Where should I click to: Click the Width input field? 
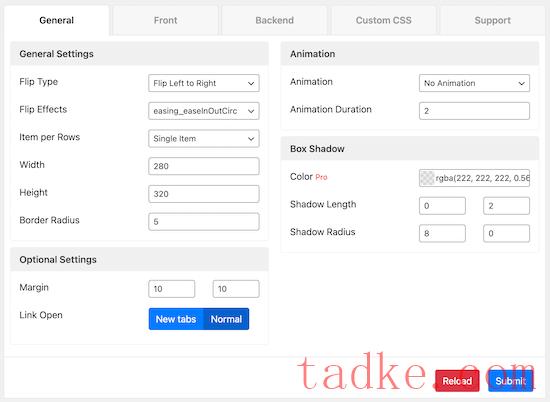[204, 166]
